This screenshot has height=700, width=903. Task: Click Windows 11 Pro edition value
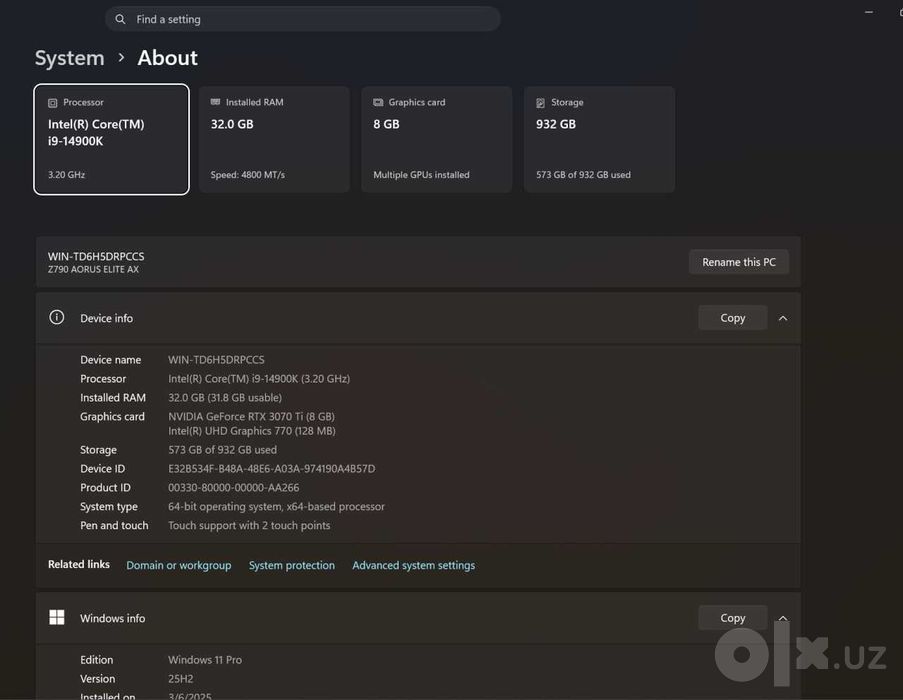pos(204,660)
